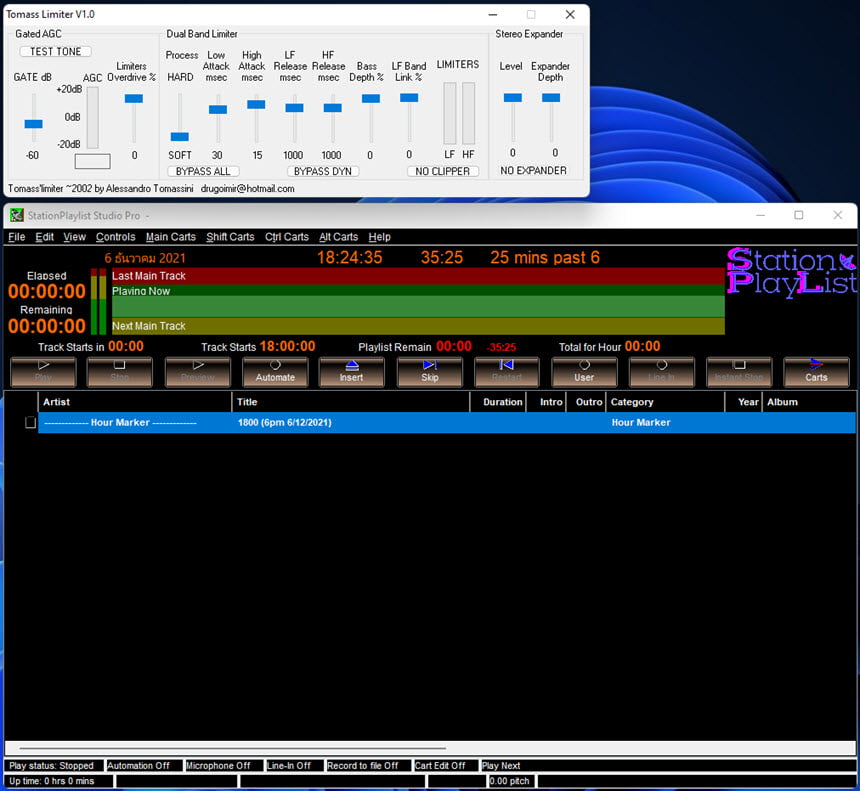This screenshot has width=860, height=791.
Task: Toggle BYPASS ALL in the limiter
Action: (x=203, y=171)
